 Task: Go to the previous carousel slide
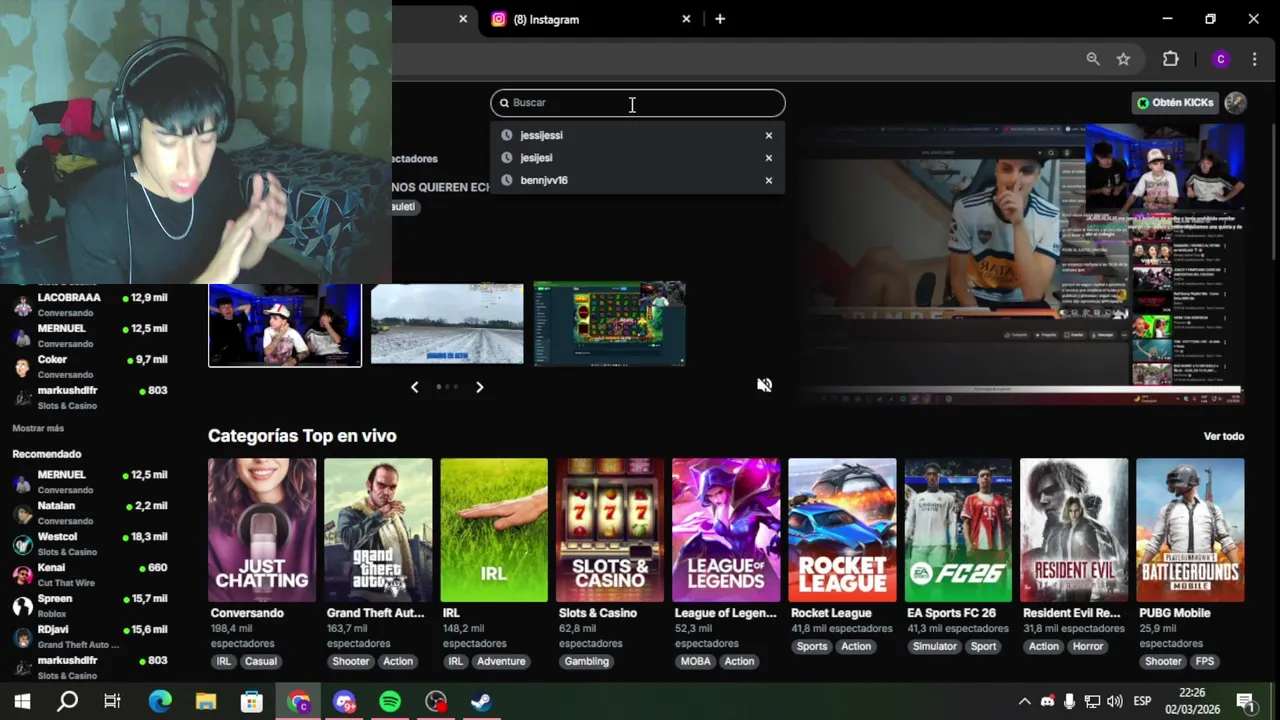415,387
